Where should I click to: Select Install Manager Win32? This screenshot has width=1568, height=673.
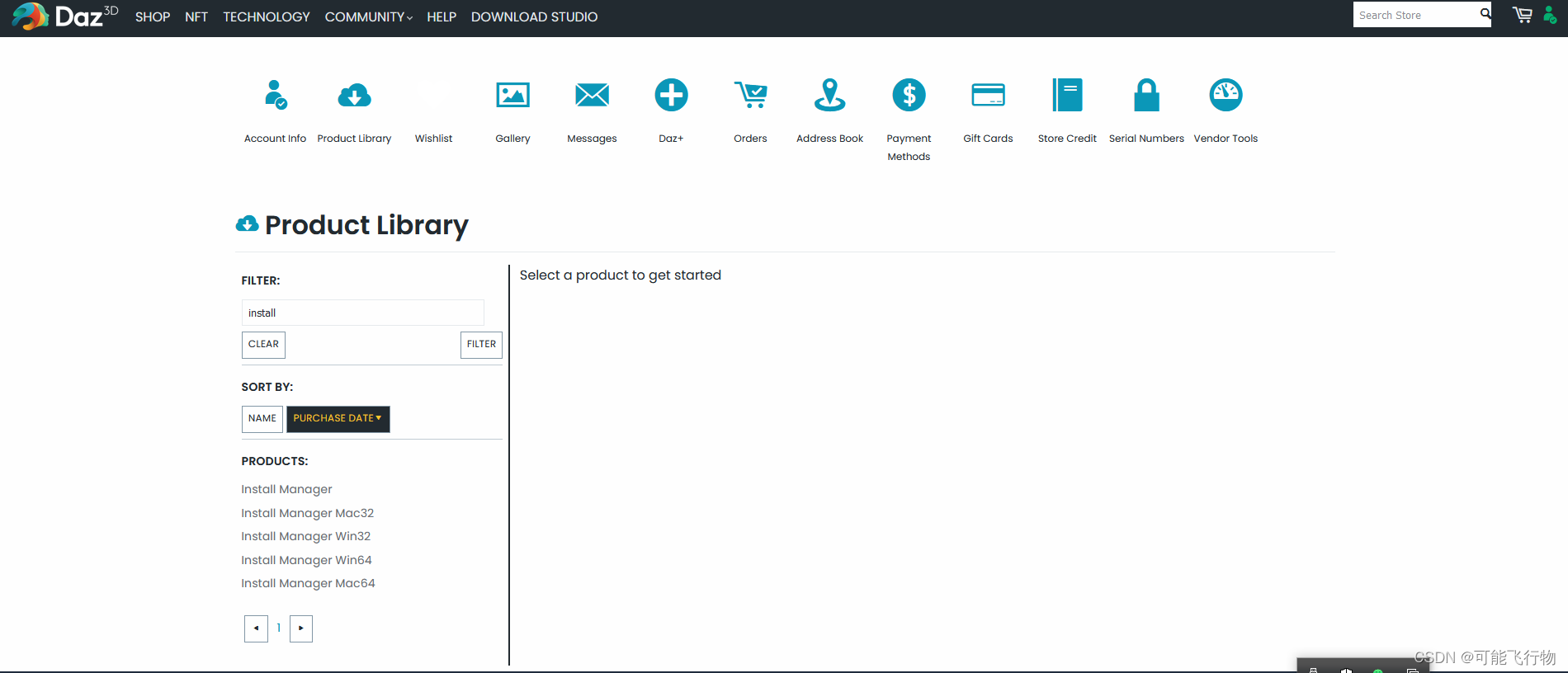tap(305, 536)
